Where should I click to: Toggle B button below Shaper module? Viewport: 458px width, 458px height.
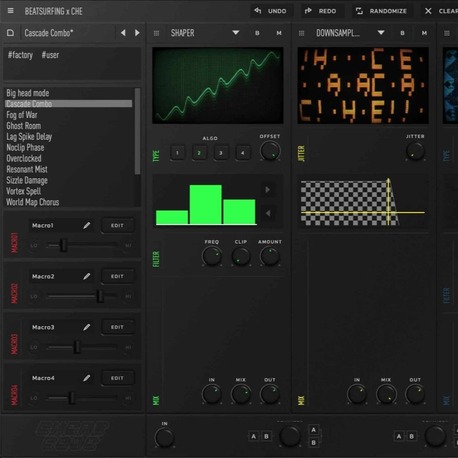point(266,436)
